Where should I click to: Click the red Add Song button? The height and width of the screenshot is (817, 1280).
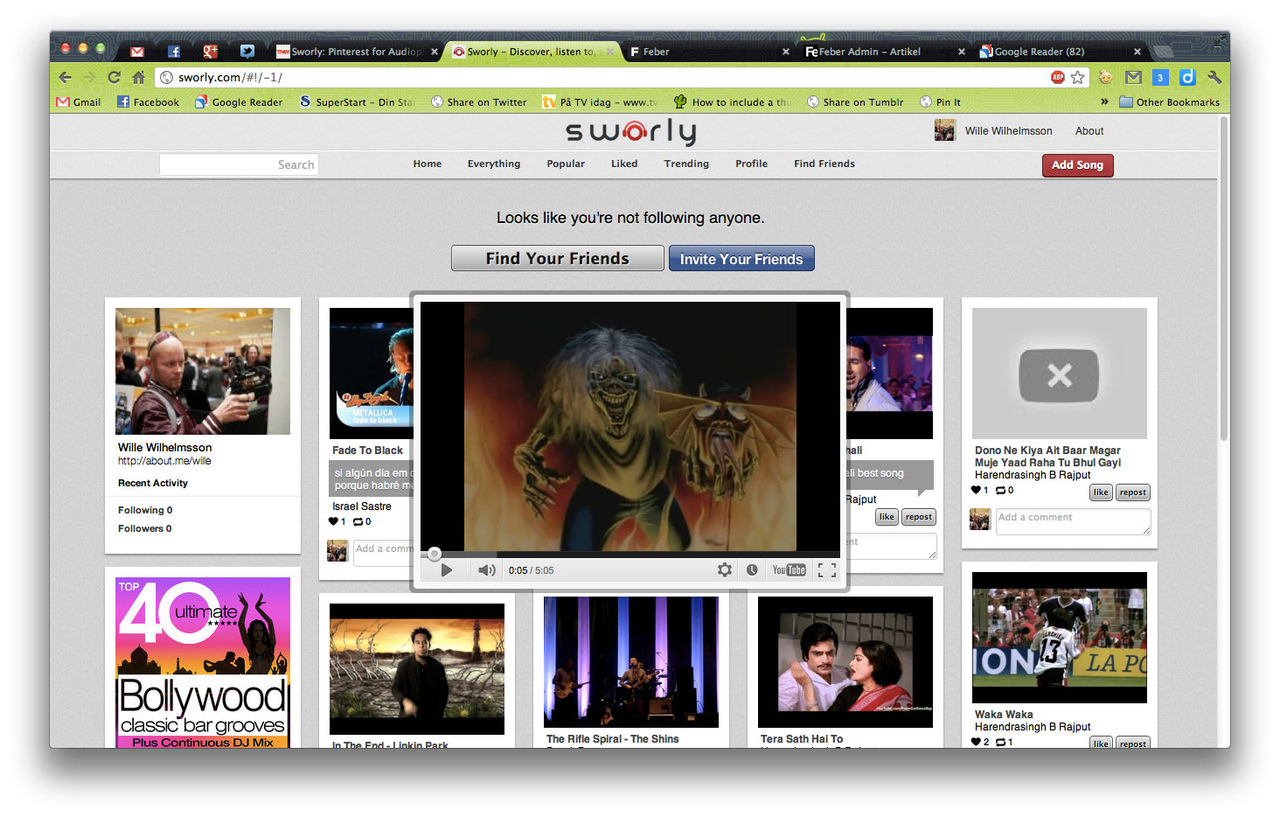(x=1077, y=165)
